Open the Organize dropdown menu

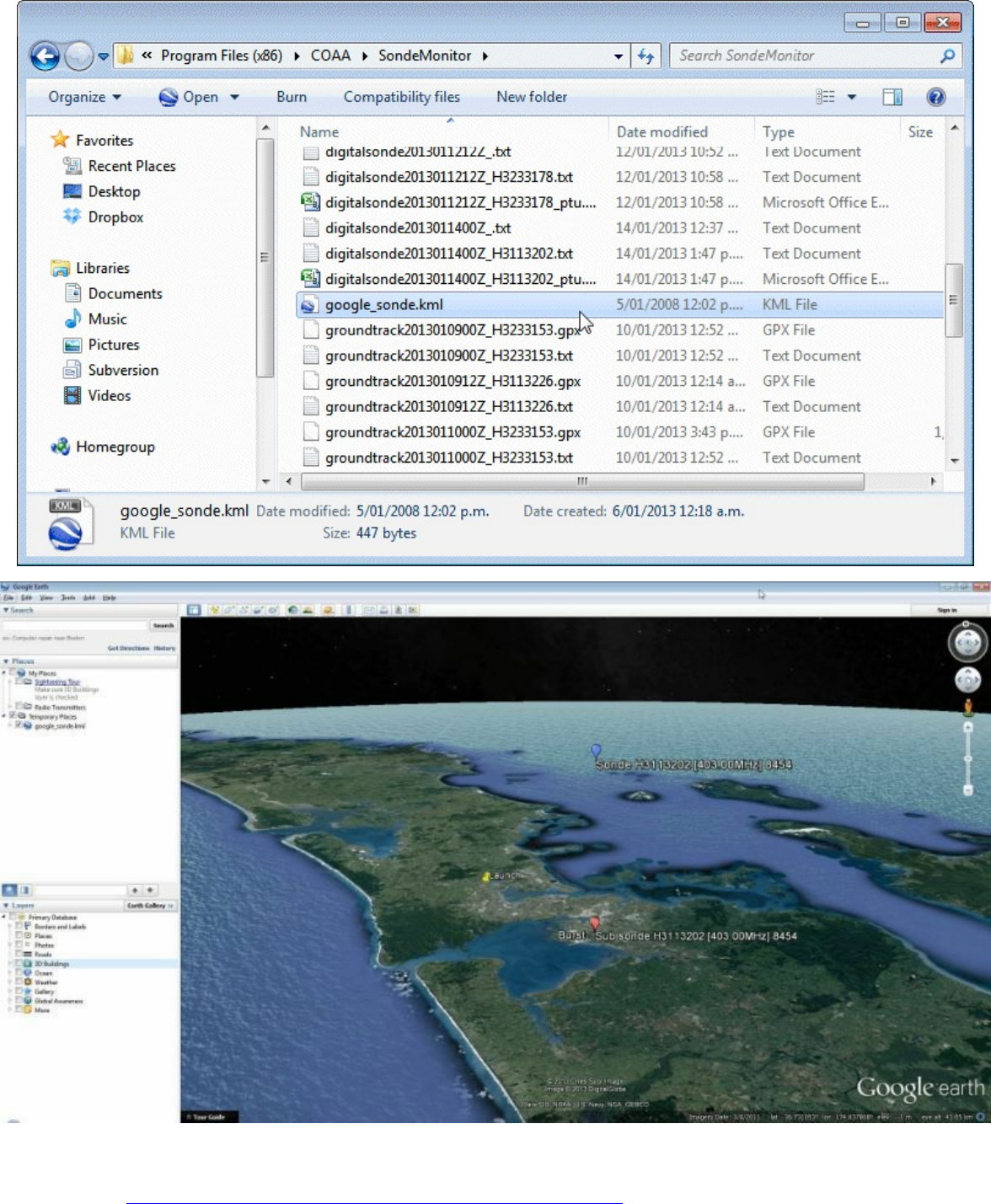84,97
